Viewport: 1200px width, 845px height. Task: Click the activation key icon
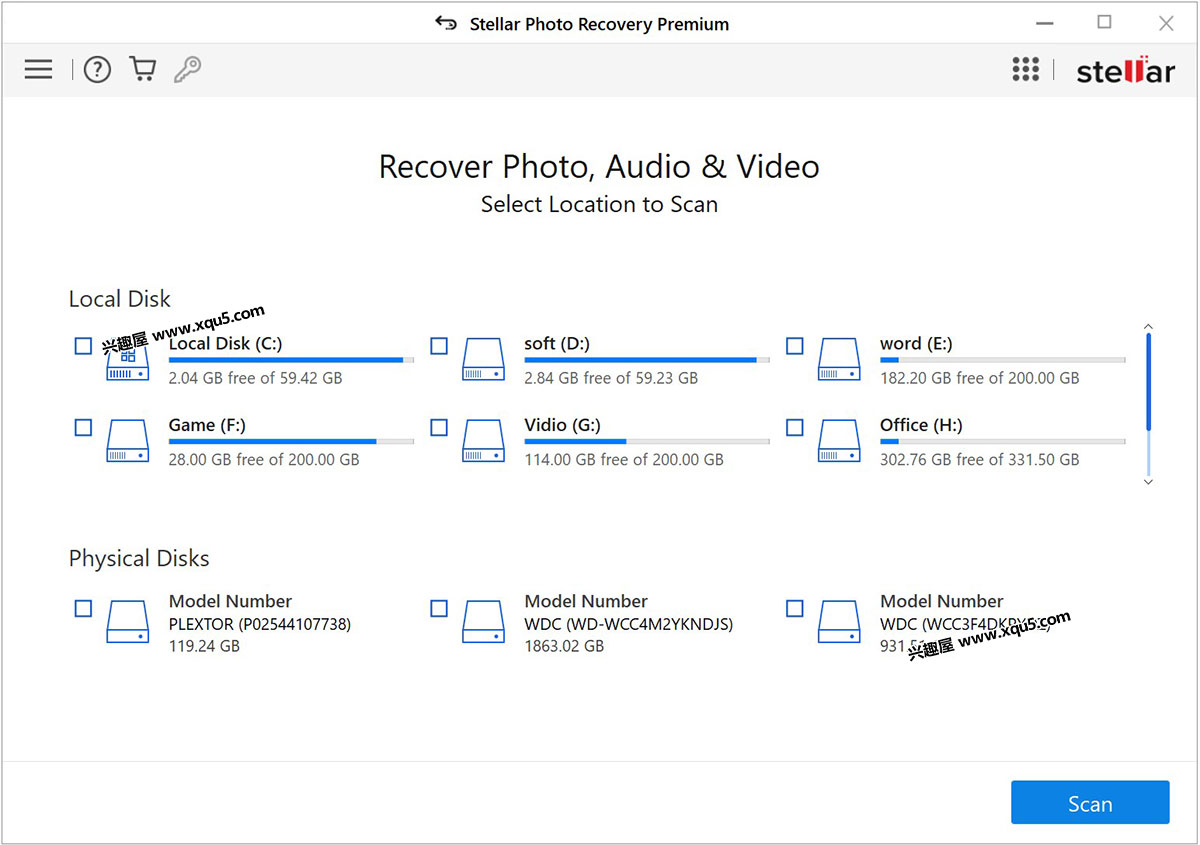(187, 69)
